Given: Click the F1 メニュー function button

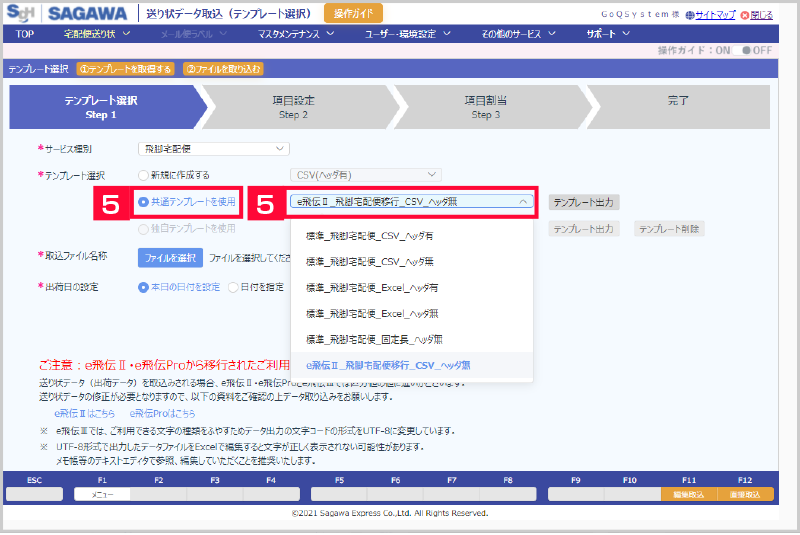Looking at the screenshot, I should coord(102,494).
